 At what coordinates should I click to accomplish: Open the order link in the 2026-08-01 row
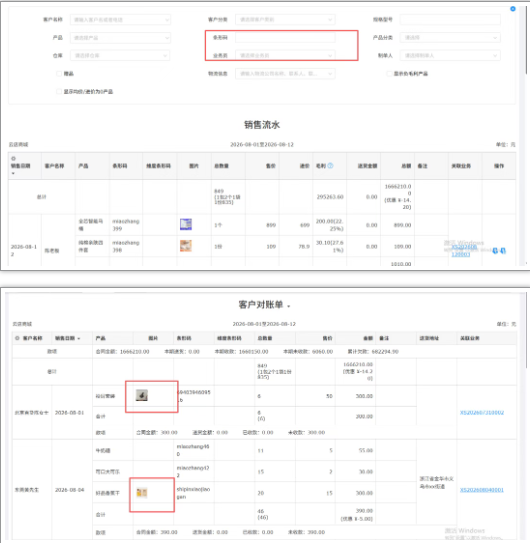482,413
